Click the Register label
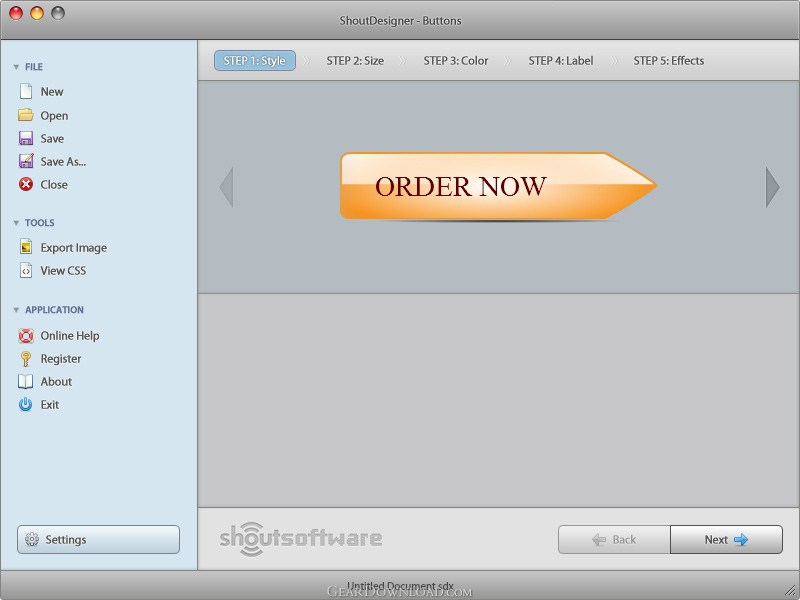The height and width of the screenshot is (600, 800). pyautogui.click(x=61, y=359)
